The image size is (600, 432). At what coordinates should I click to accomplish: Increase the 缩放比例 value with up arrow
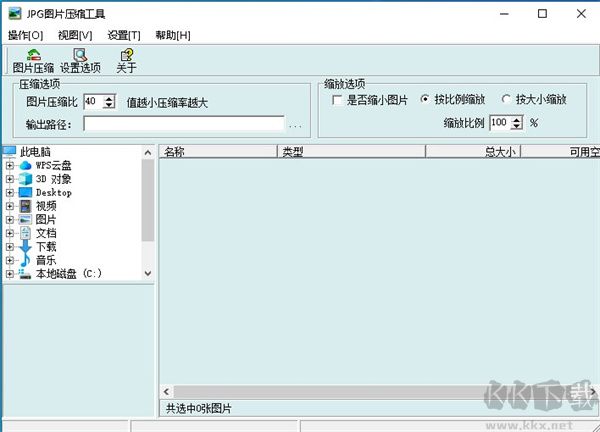tap(517, 120)
